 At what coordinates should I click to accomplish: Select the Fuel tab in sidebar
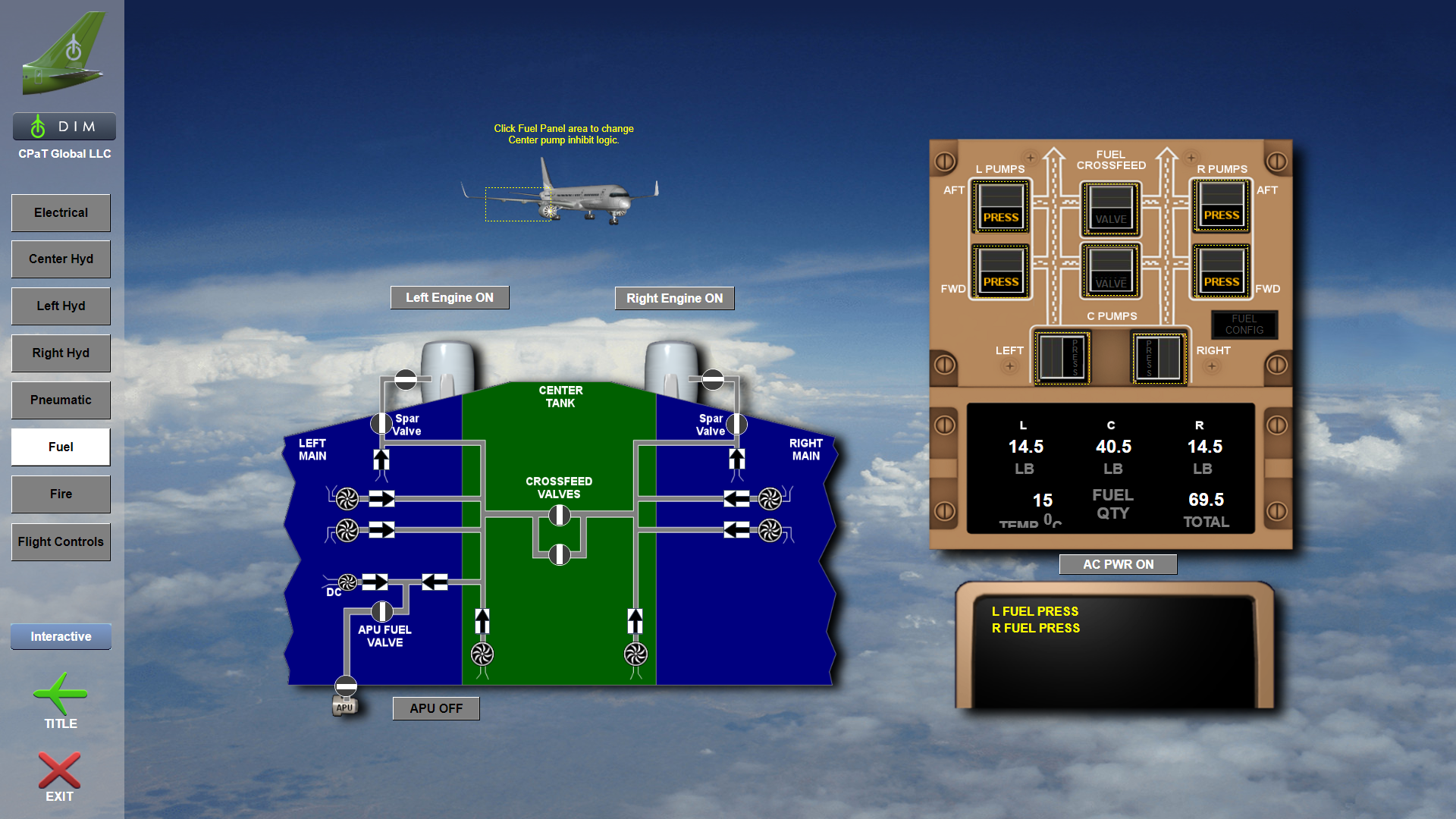[61, 447]
